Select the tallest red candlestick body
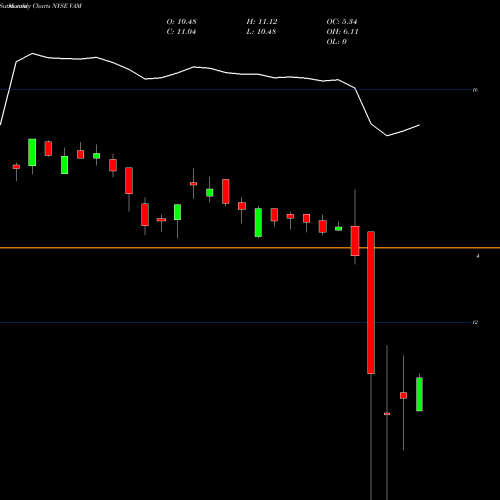 tap(371, 303)
